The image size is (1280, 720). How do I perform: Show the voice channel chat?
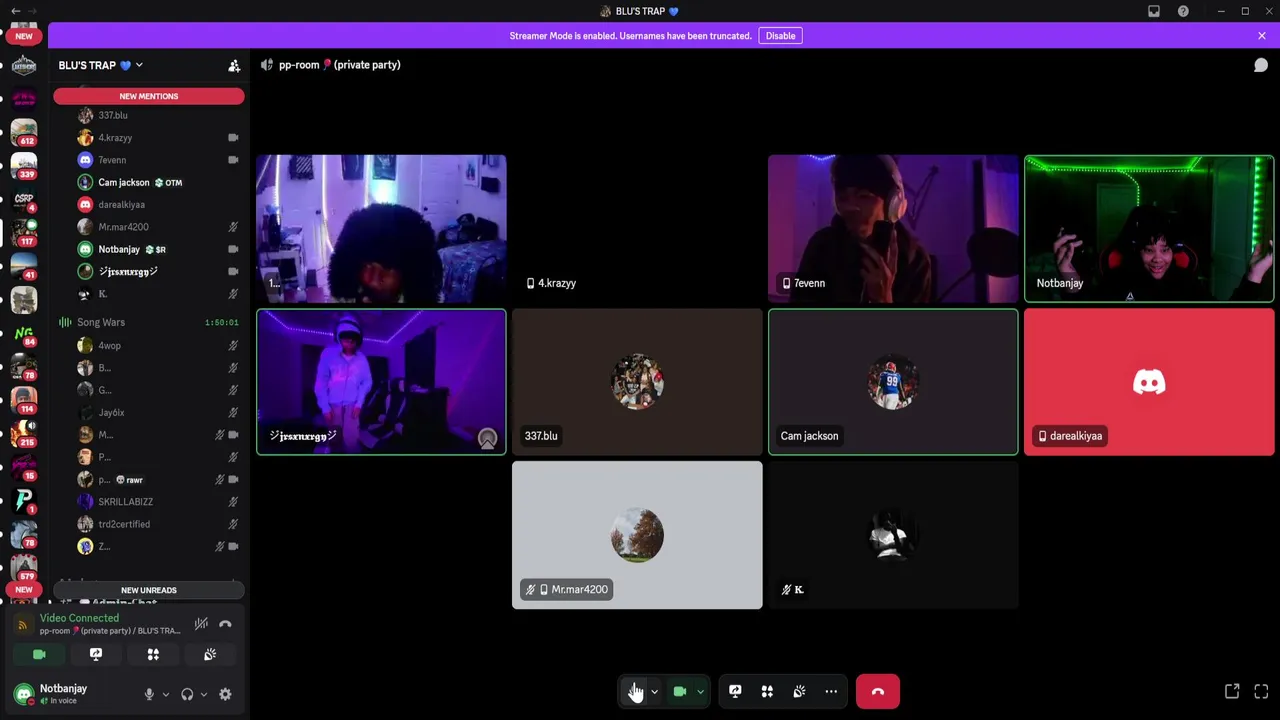pos(1261,65)
